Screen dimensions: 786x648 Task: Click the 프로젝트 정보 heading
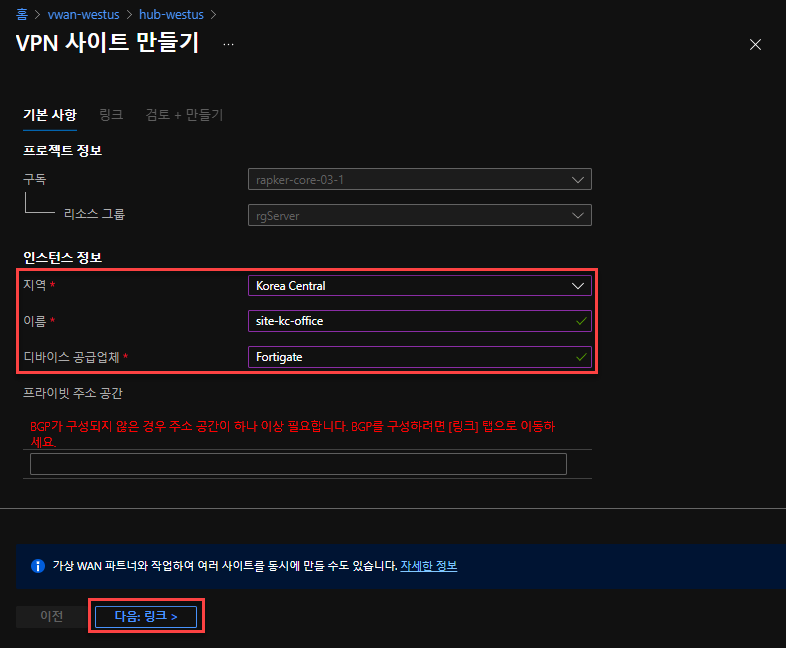pos(63,150)
